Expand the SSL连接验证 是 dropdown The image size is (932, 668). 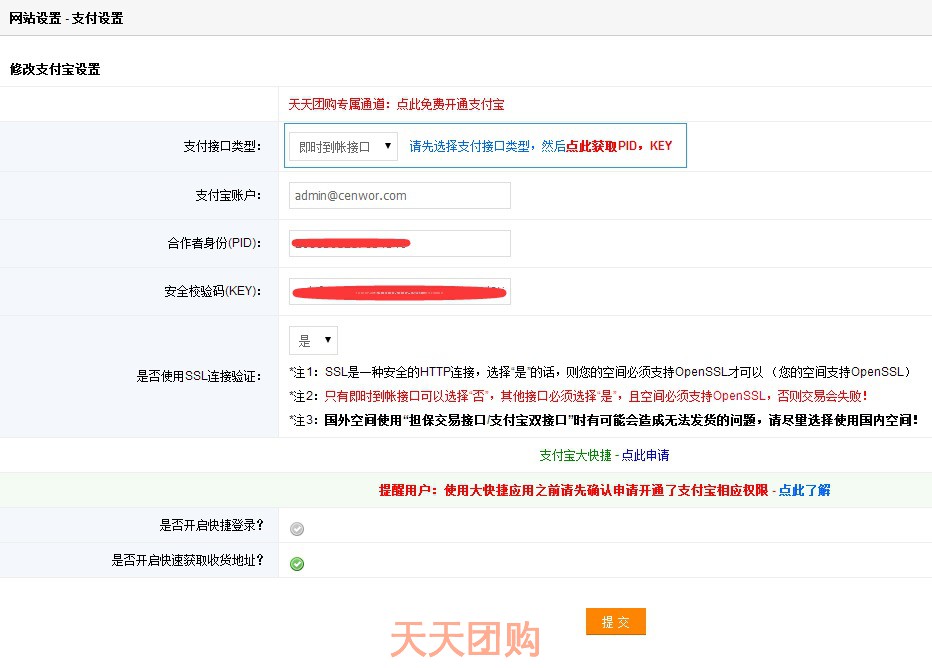coord(313,340)
